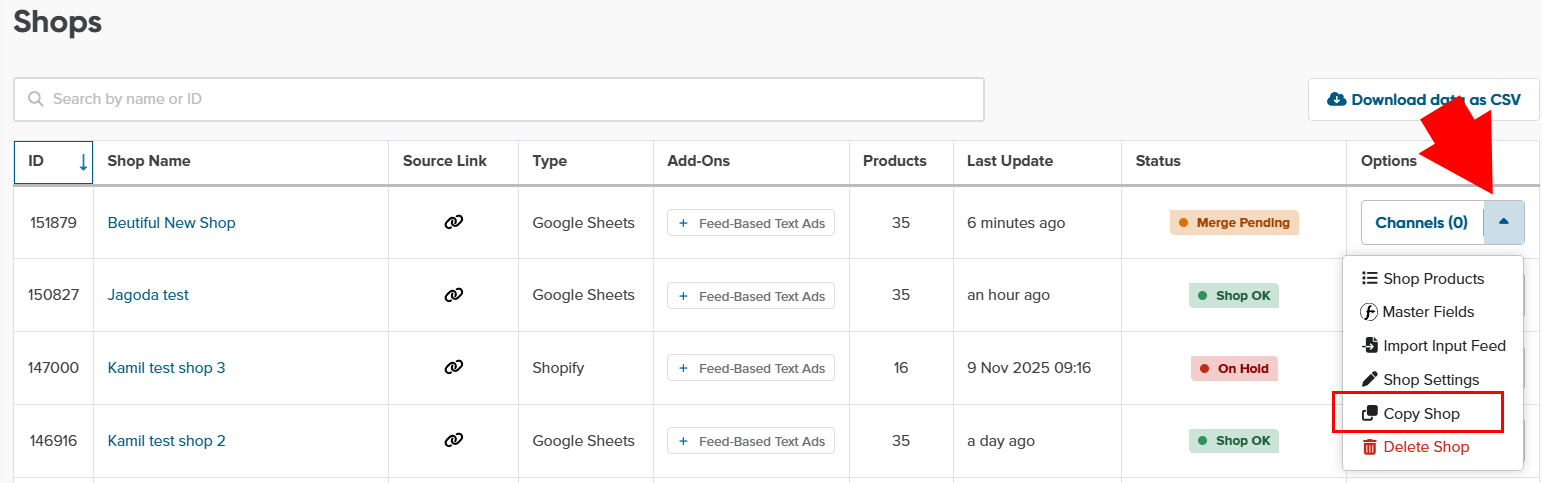The height and width of the screenshot is (483, 1542).
Task: Collapse the Channels dropdown caret
Action: pyautogui.click(x=1504, y=222)
